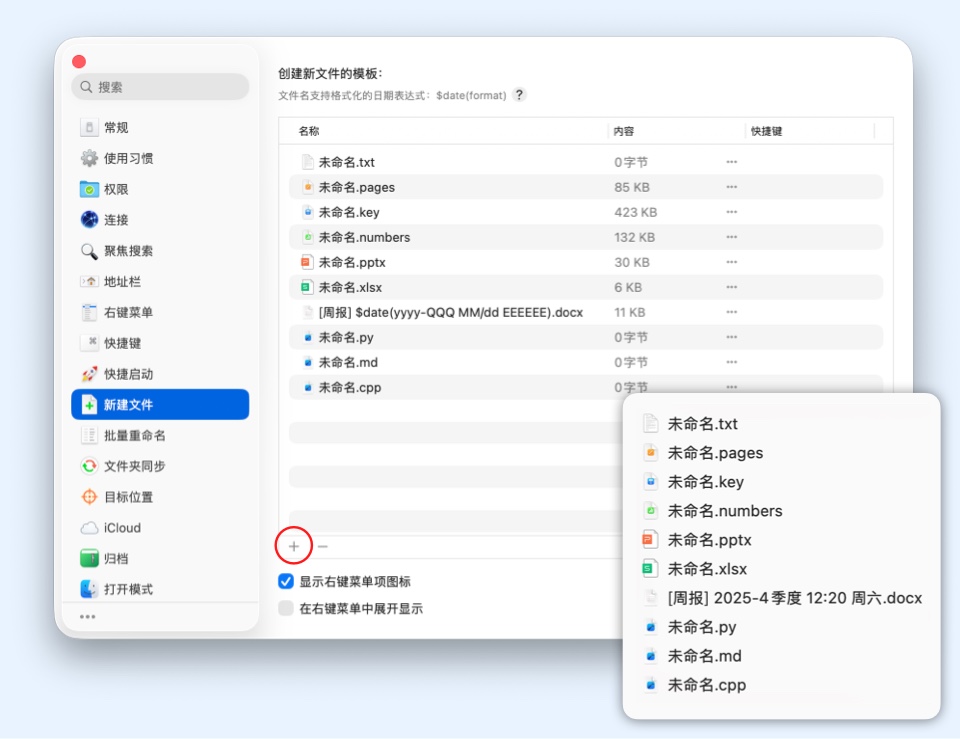Expand more options at sidebar bottom
This screenshot has width=960, height=739.
point(88,617)
